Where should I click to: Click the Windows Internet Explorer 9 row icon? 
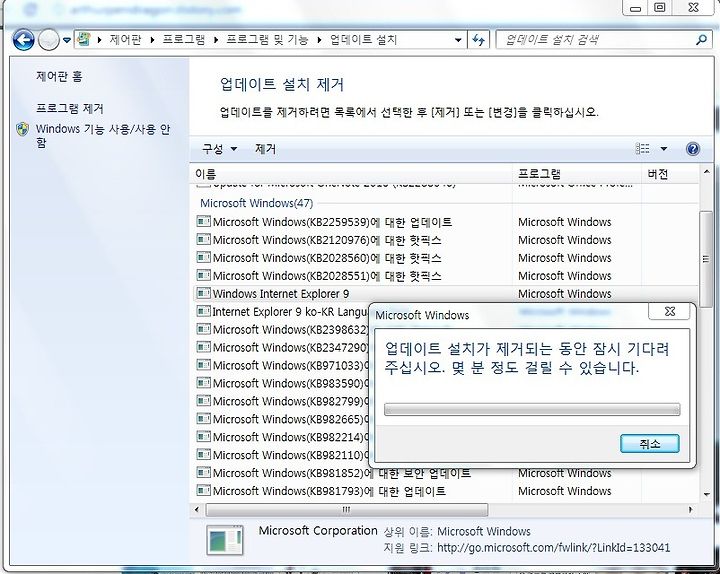pos(203,293)
